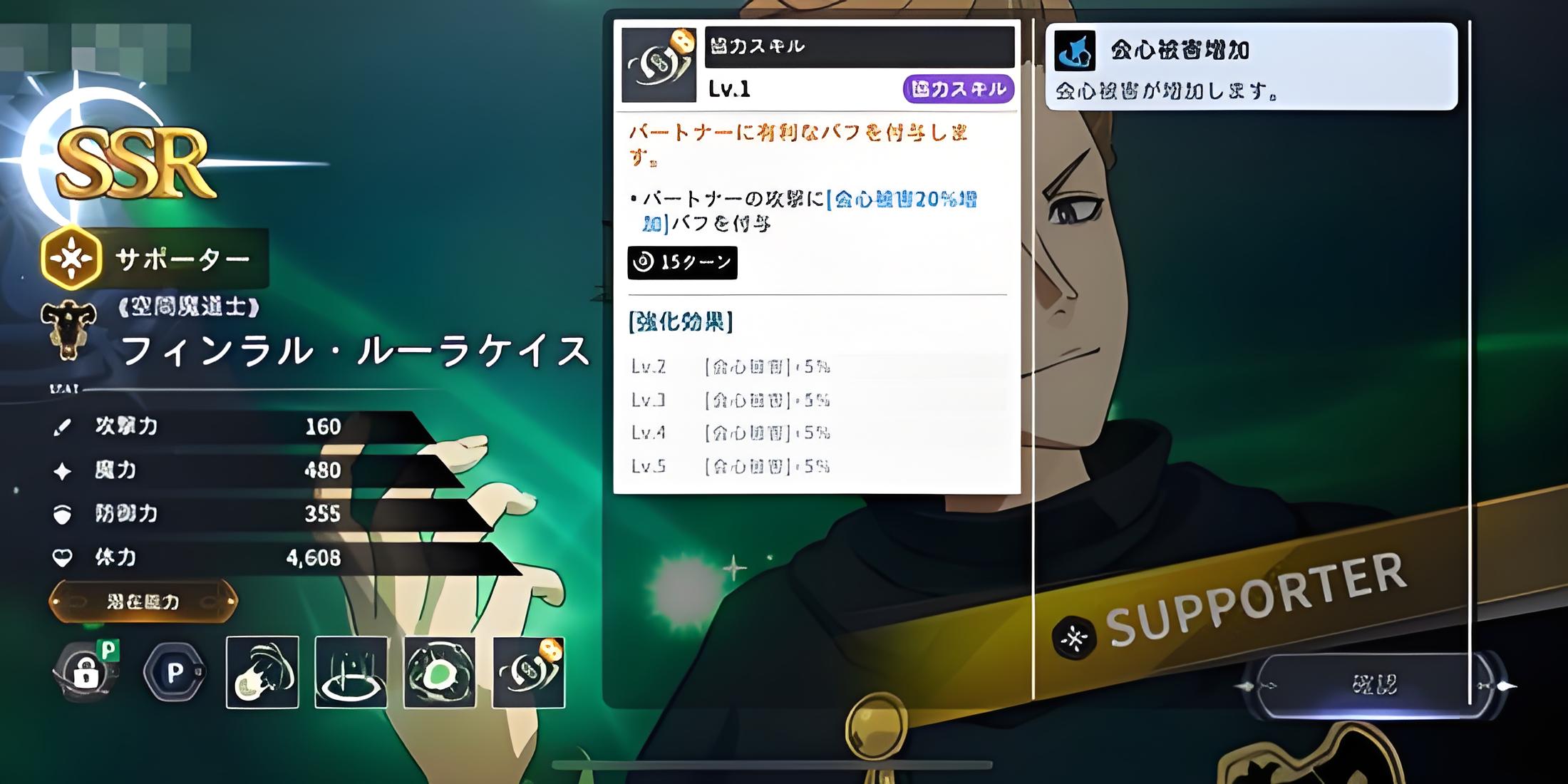Click the skill icon in popup header
1568x784 pixels.
pos(659,65)
